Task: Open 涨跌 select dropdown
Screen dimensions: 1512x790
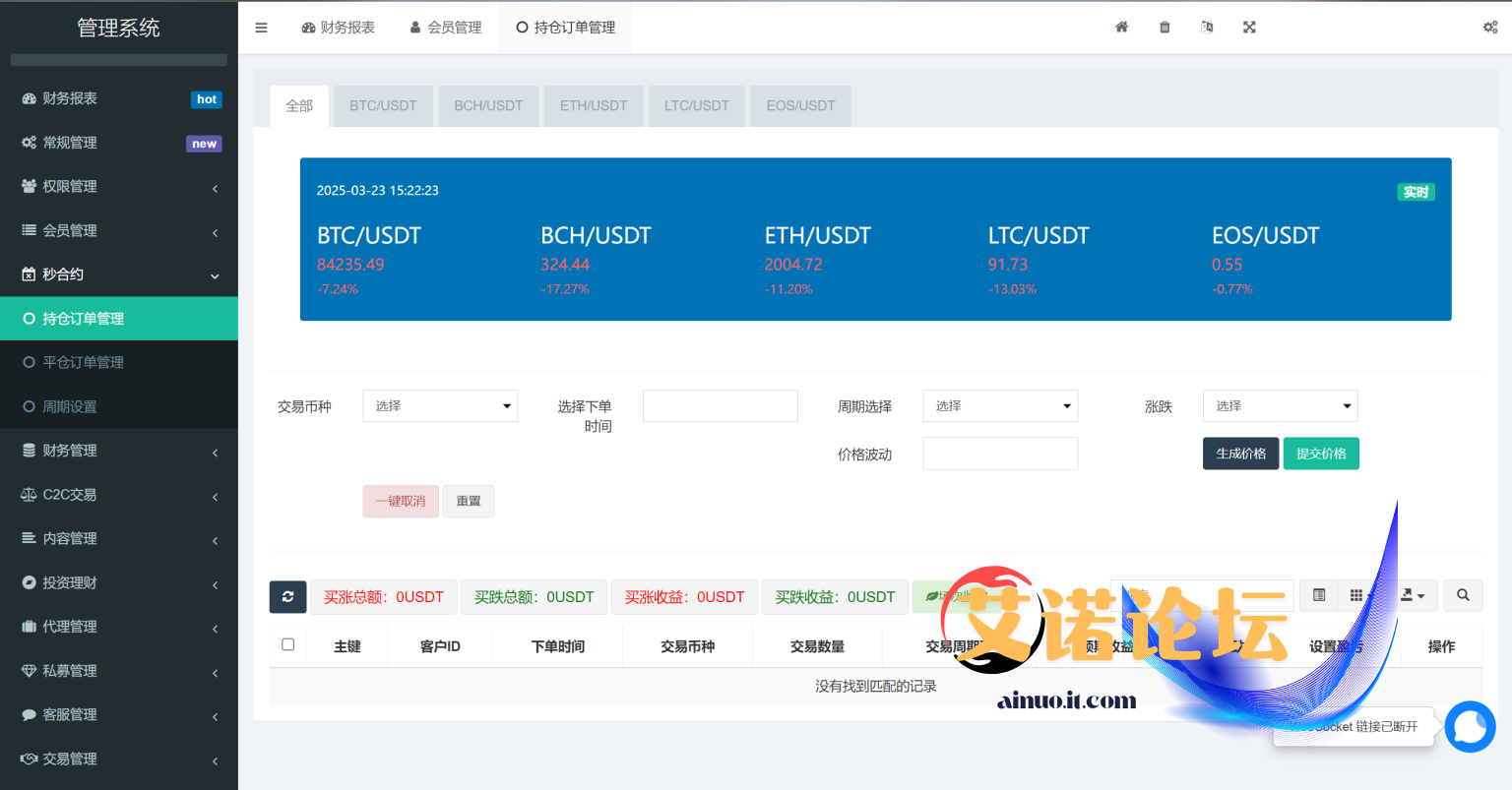Action: (x=1280, y=406)
